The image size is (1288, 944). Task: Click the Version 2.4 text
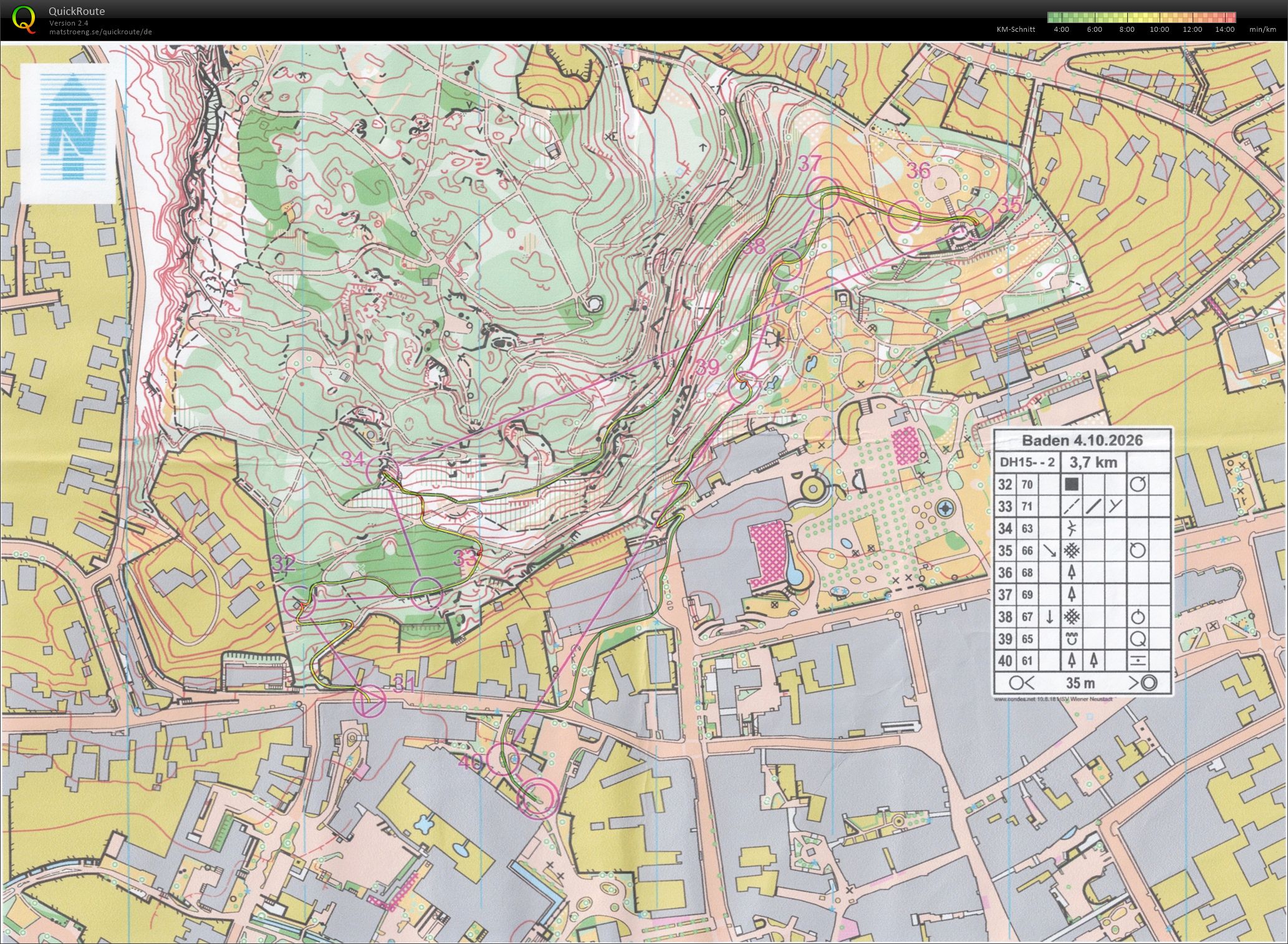[69, 23]
